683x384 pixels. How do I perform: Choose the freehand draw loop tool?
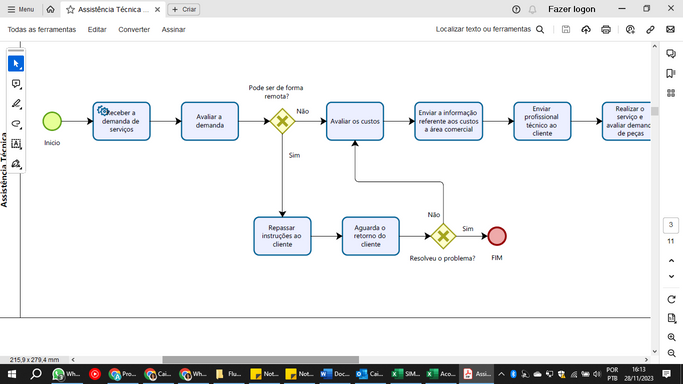[x=16, y=124]
